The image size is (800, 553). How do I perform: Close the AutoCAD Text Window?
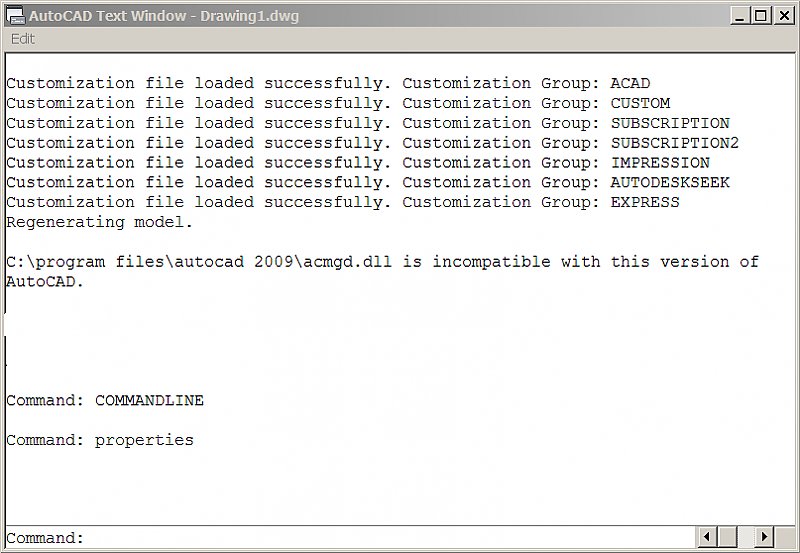point(784,16)
